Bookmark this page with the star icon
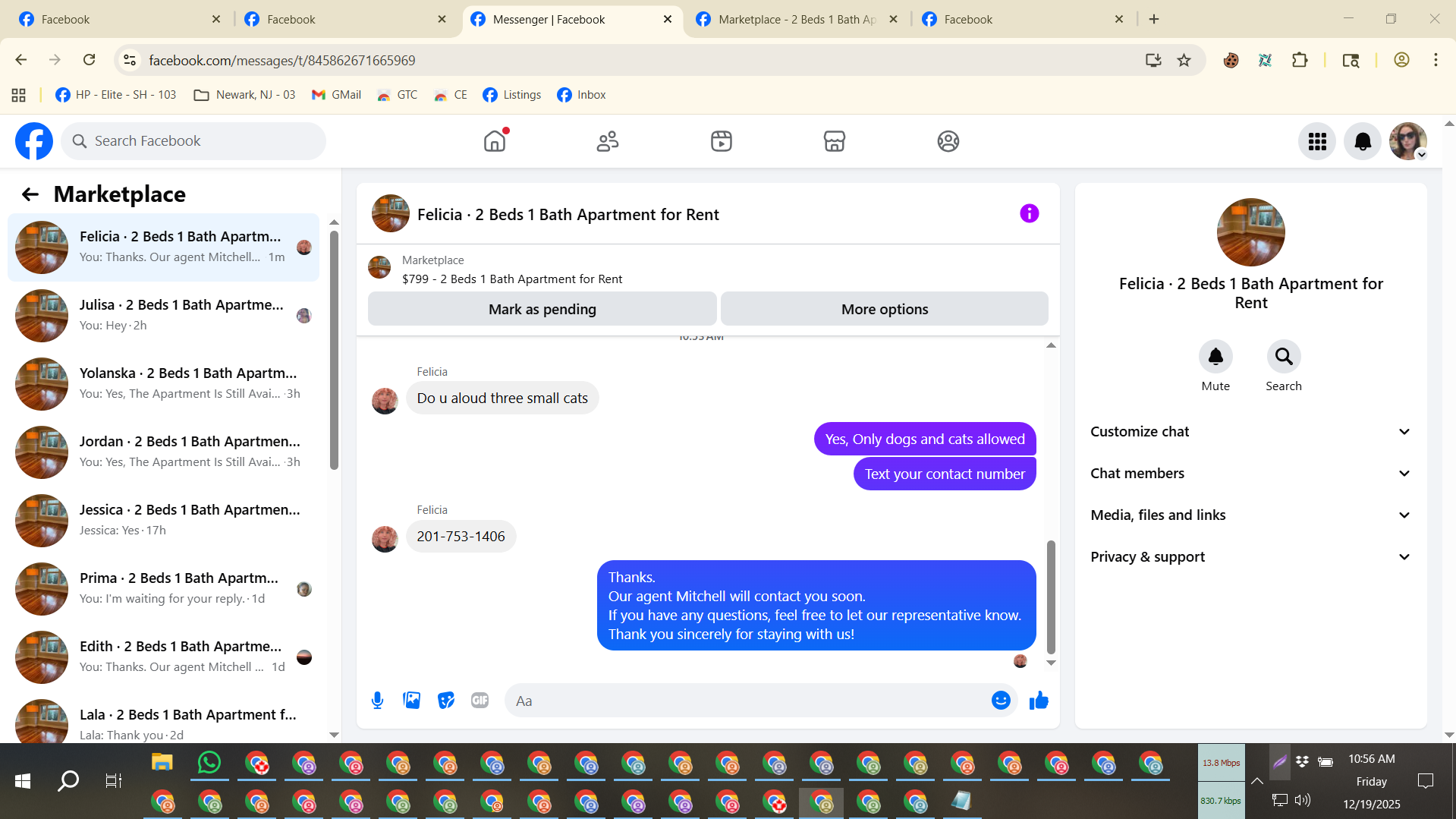 1184,60
